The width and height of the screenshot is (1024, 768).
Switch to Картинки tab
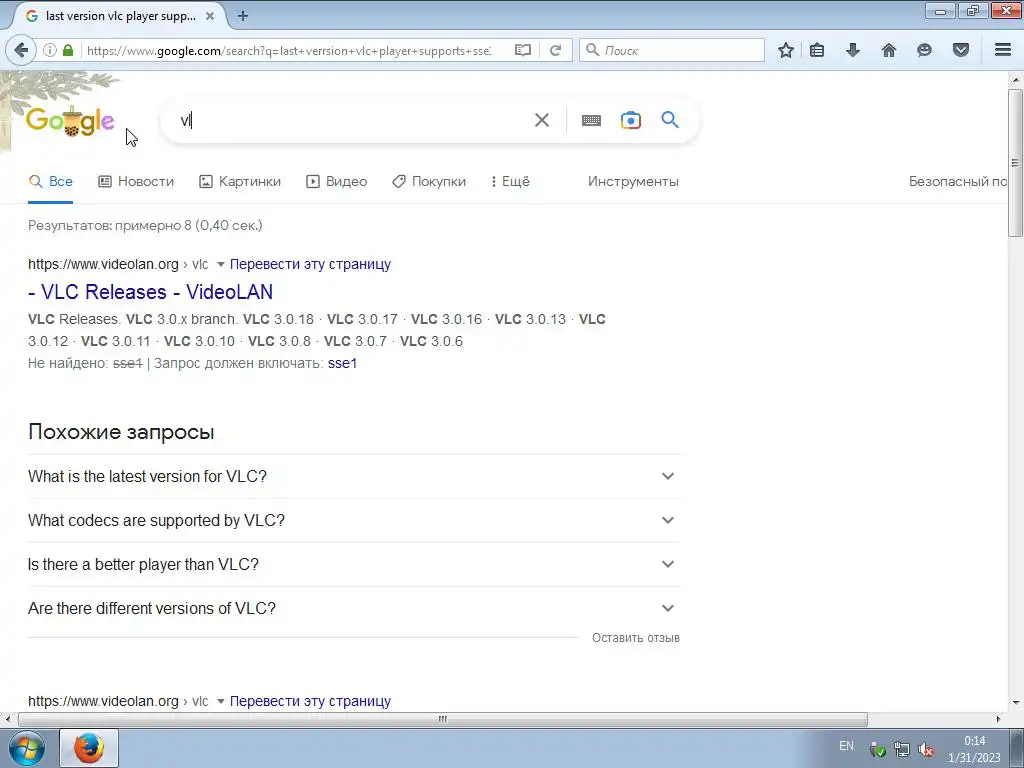point(240,182)
